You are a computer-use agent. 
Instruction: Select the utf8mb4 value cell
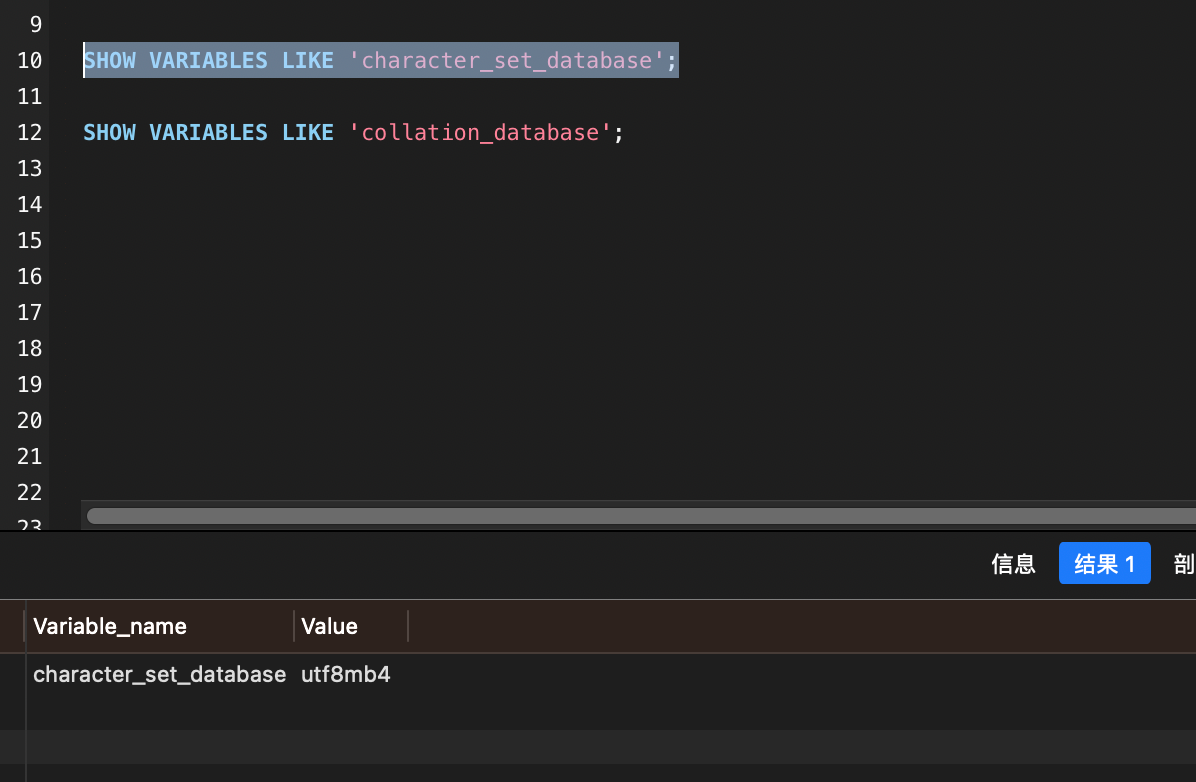(346, 675)
